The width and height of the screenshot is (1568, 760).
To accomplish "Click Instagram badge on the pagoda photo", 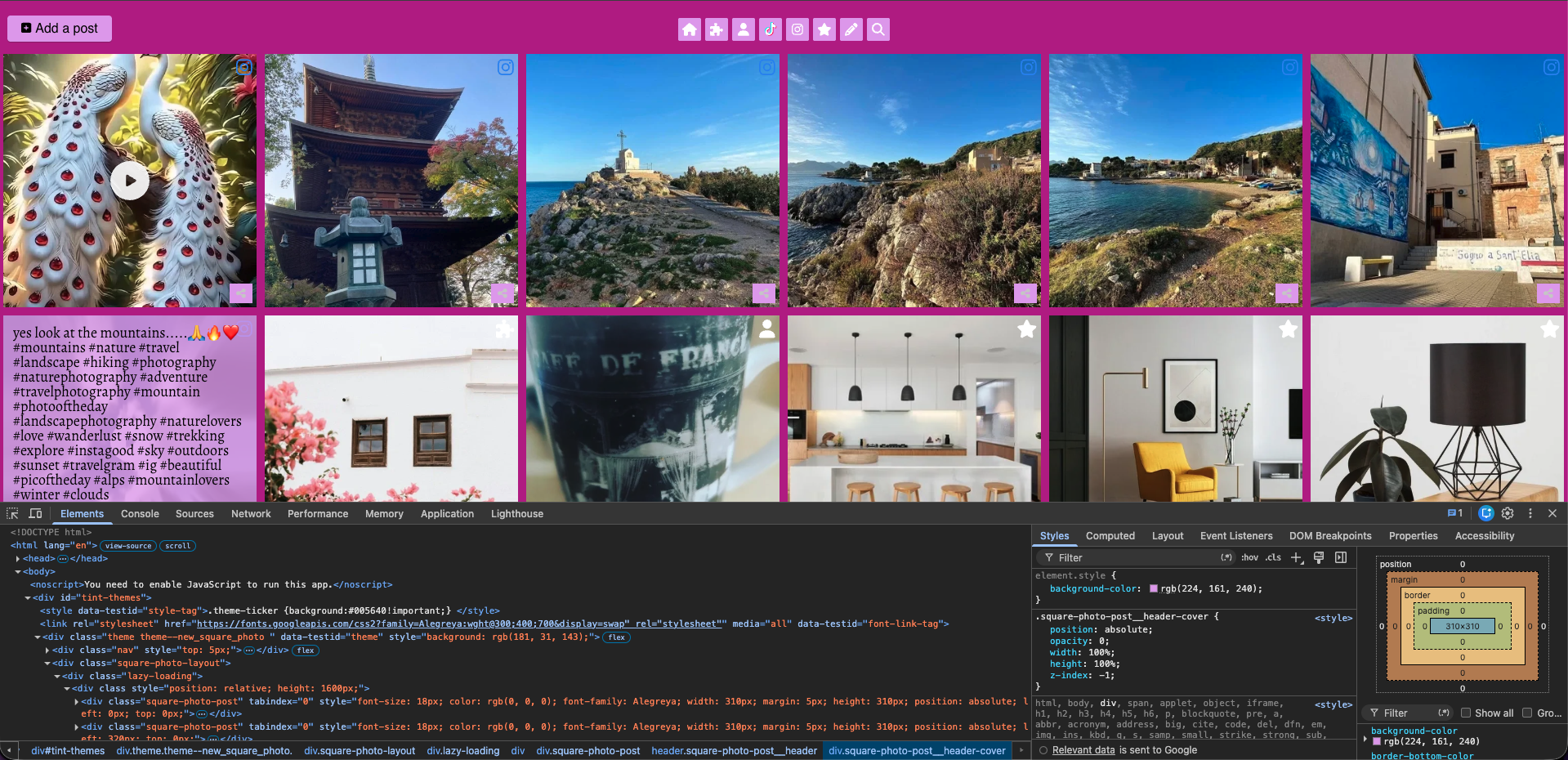I will (x=506, y=67).
